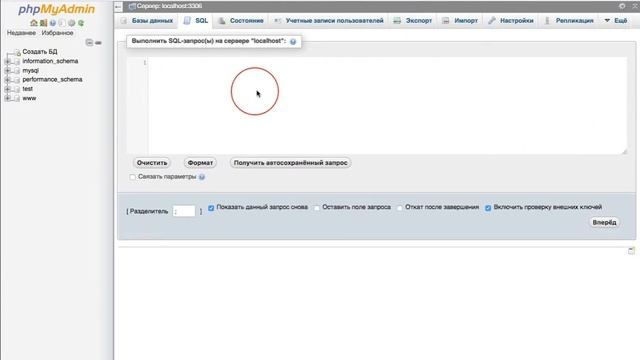Go to phpMyAdmin home via house icon
Screen dimensions: 640x360
pos(33,23)
